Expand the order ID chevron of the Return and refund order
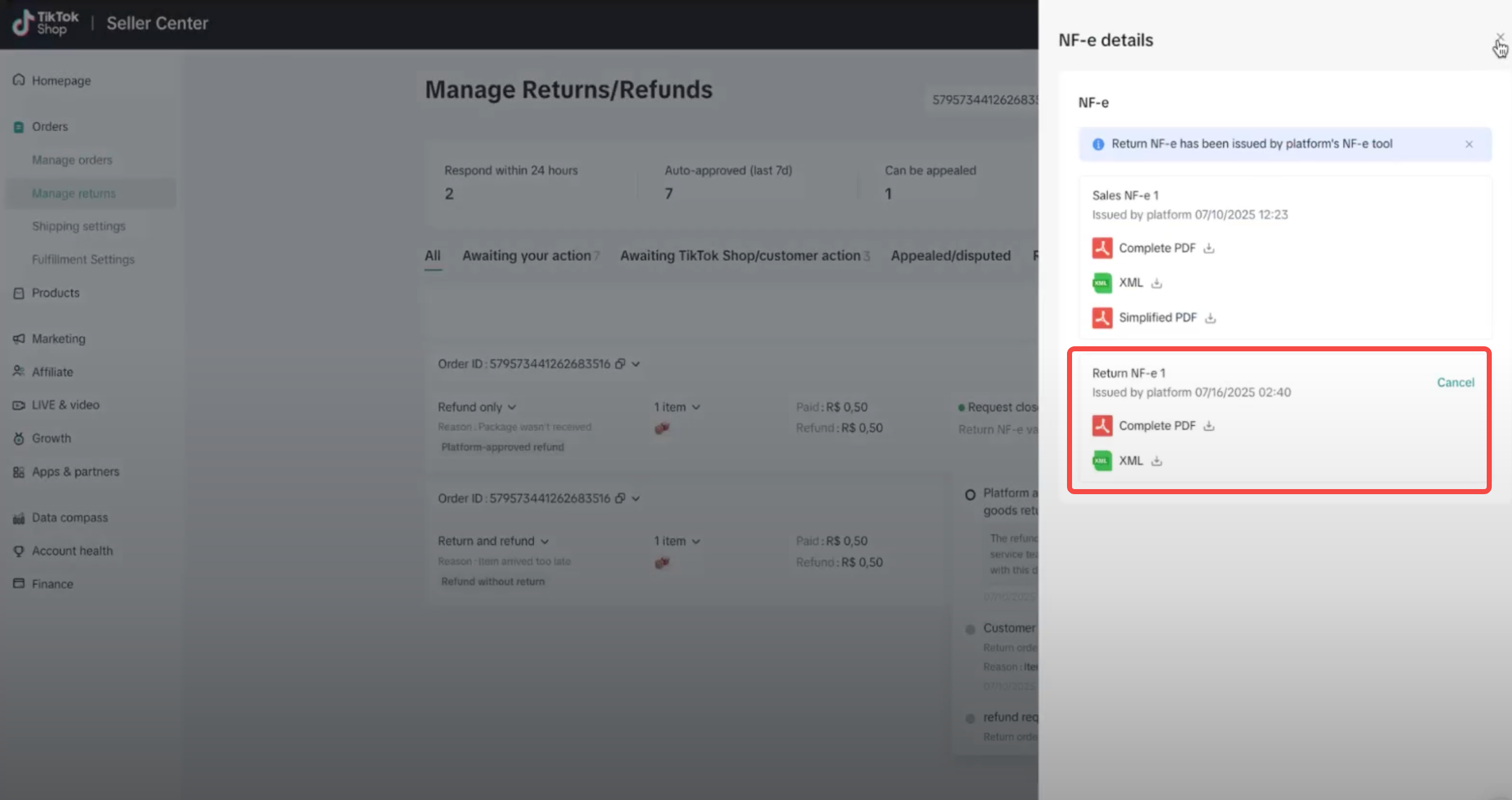This screenshot has height=800, width=1512. pos(636,499)
